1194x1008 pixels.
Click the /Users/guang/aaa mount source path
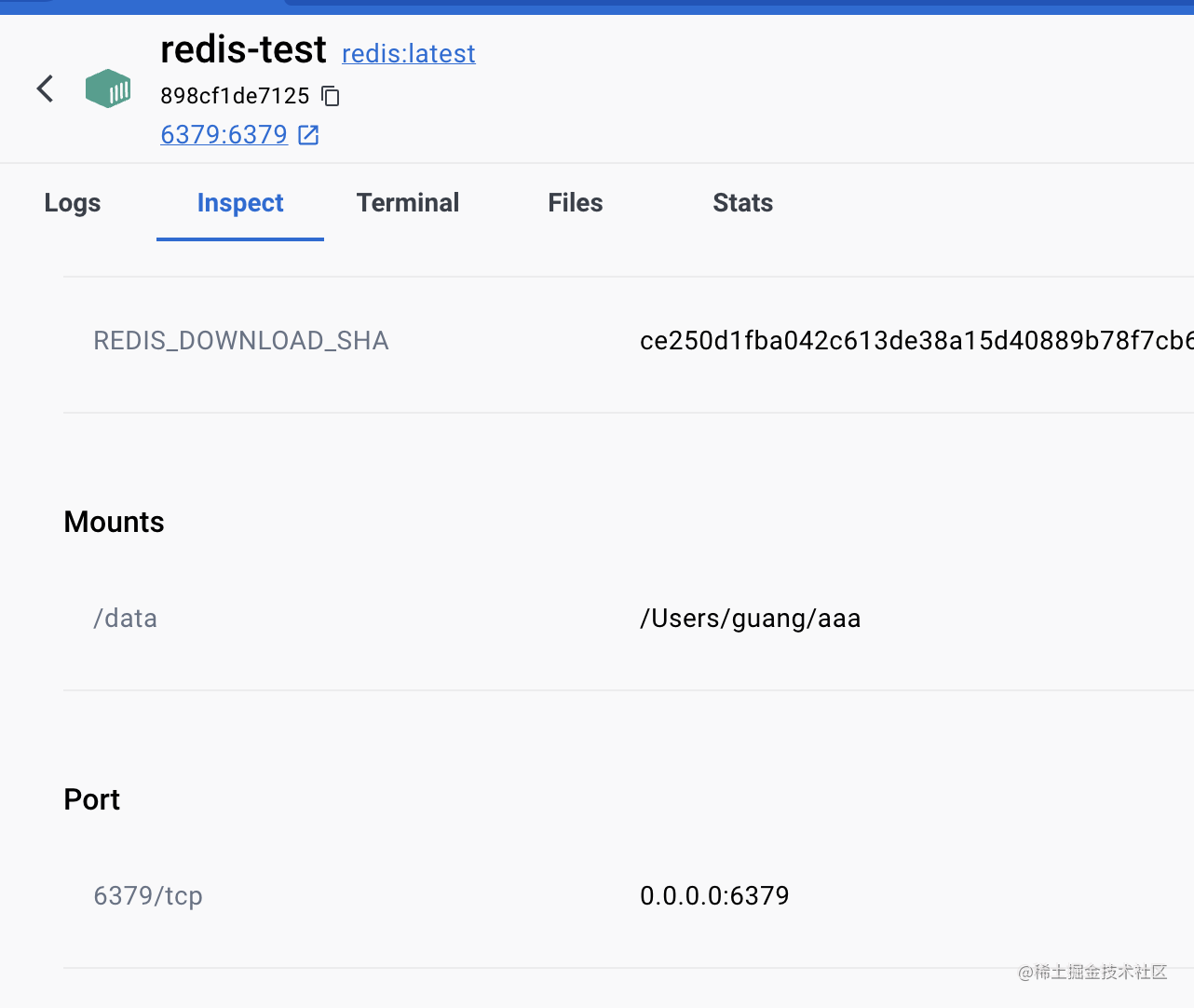click(750, 619)
